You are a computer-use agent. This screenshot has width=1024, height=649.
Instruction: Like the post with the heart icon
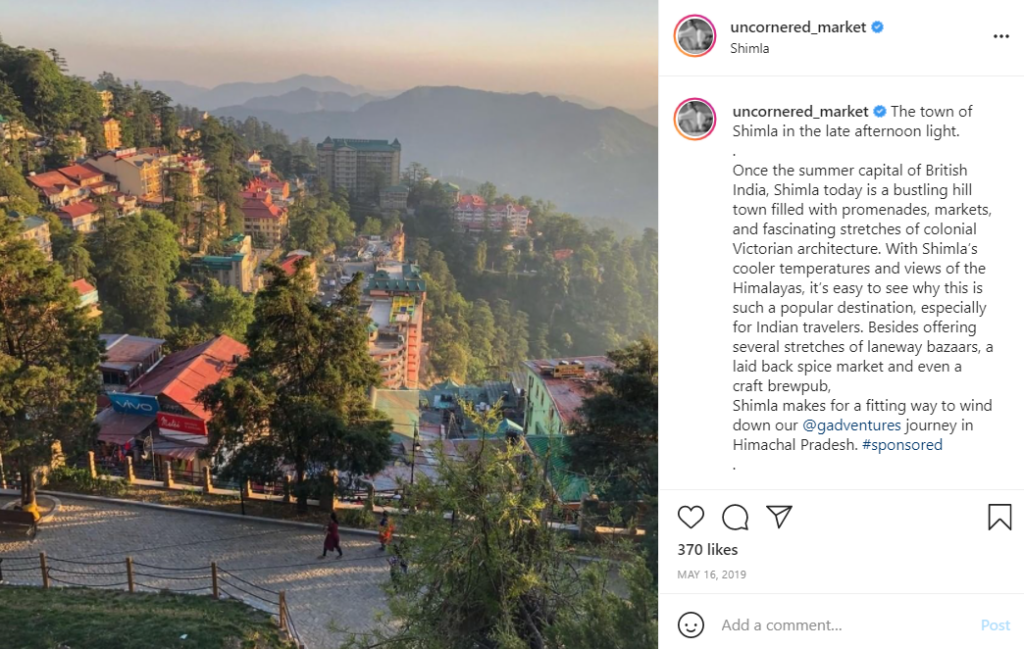point(691,517)
